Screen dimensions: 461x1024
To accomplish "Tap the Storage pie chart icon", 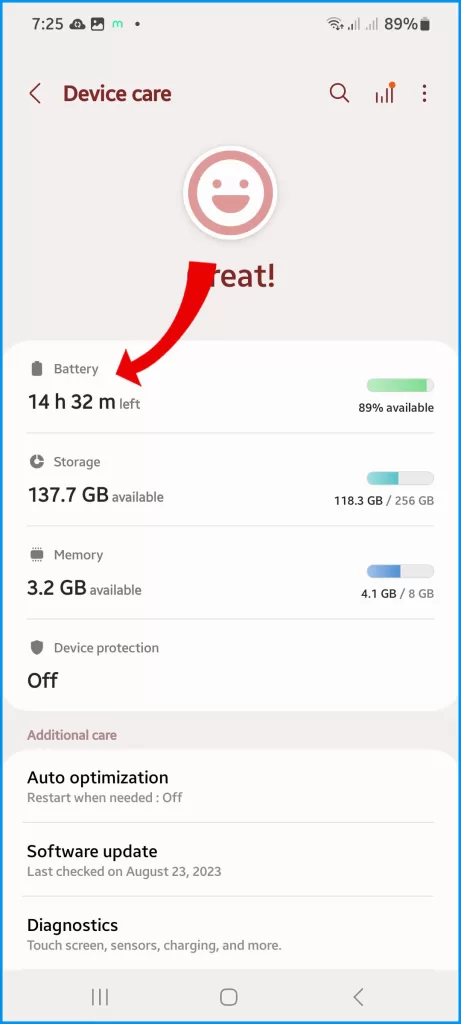I will click(37, 462).
